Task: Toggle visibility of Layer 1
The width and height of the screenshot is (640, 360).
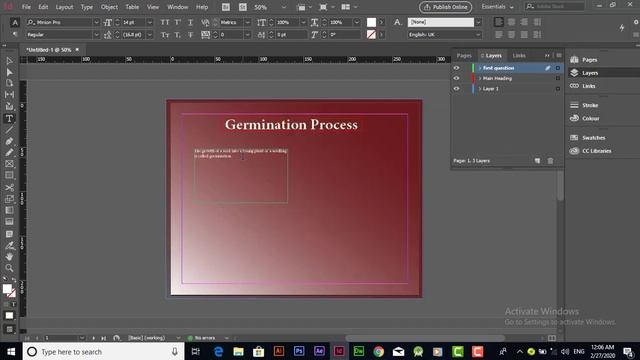Action: [x=456, y=89]
